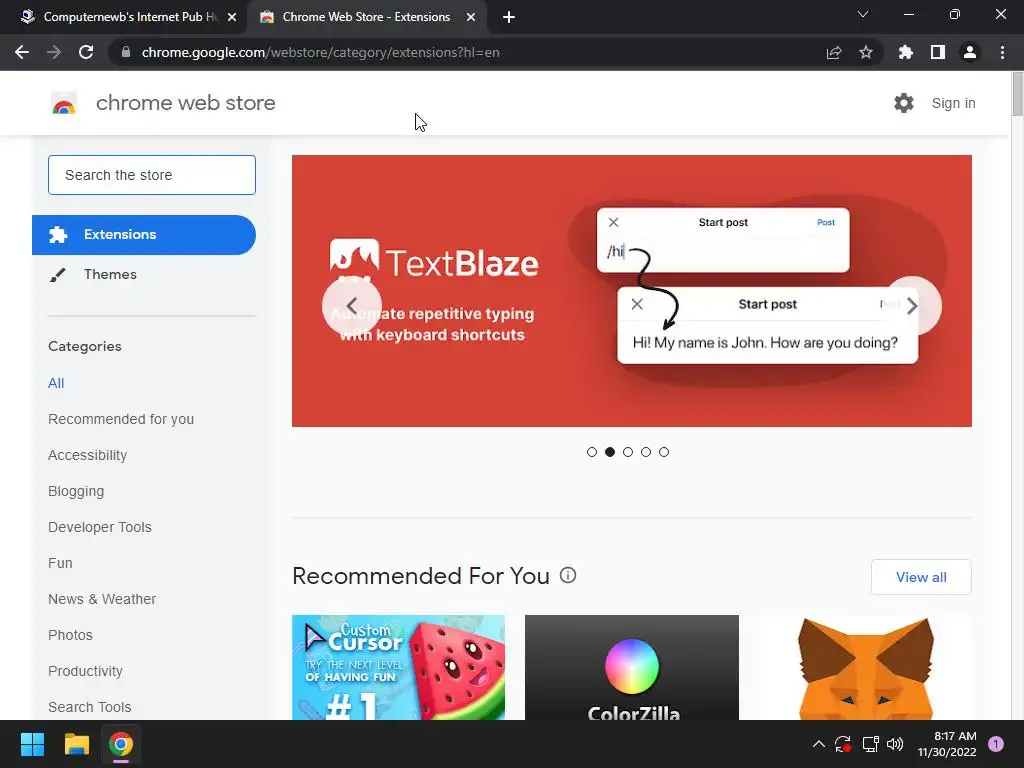Open a new tab with plus button
The height and width of the screenshot is (768, 1024).
(509, 18)
